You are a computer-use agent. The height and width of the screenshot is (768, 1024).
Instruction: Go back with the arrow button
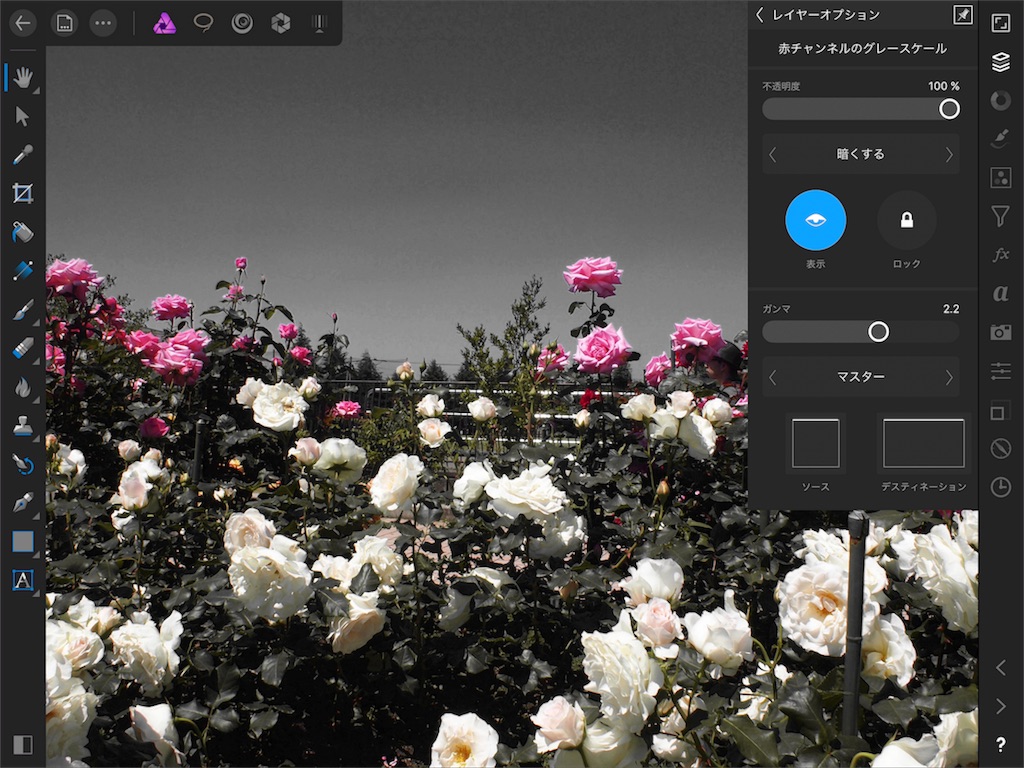point(24,24)
